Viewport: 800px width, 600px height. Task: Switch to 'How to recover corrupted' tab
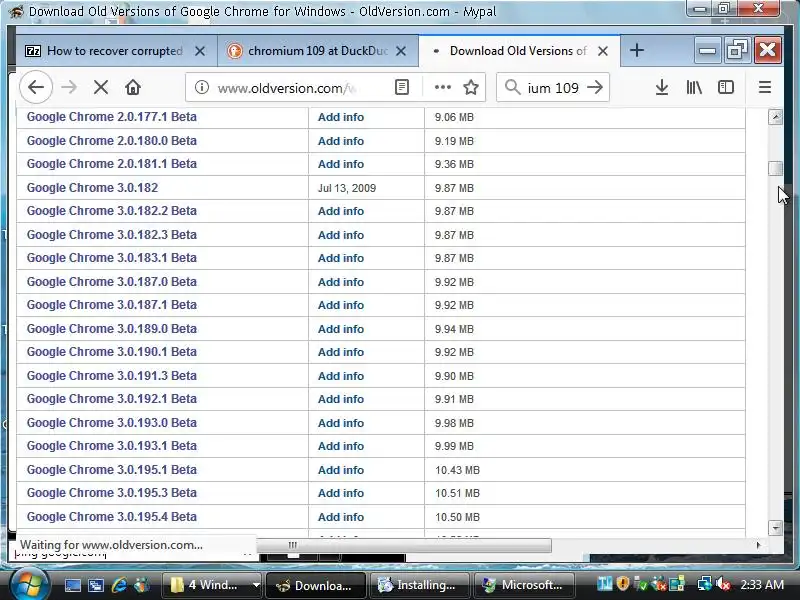pos(117,51)
